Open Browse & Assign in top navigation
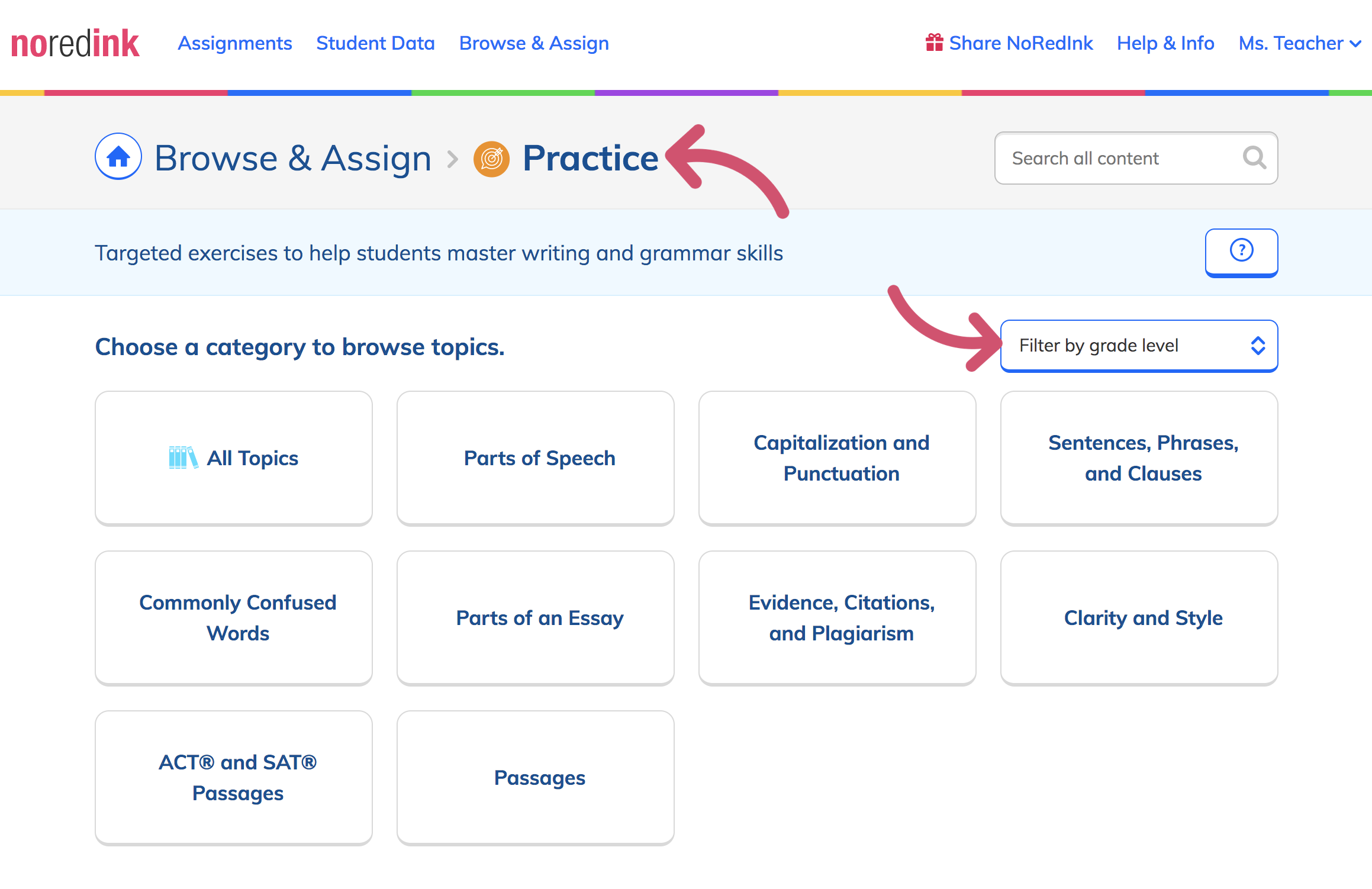 tap(534, 43)
